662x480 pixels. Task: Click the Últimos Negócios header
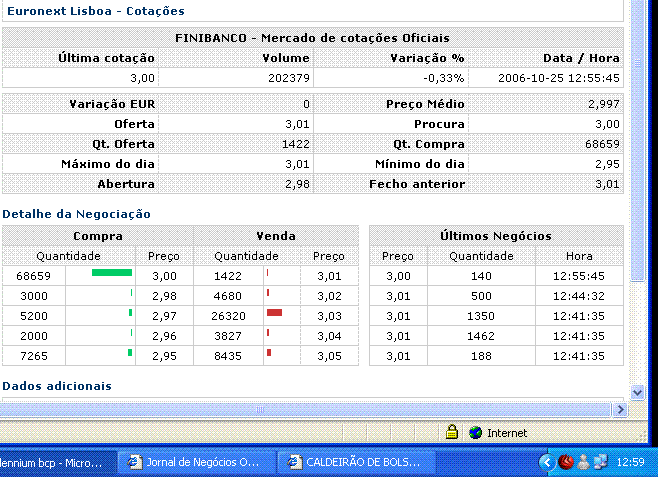coord(496,236)
